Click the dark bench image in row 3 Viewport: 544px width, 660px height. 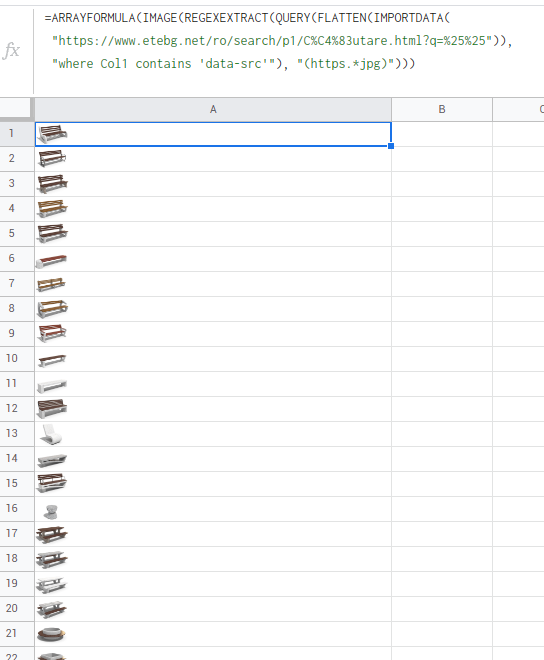point(52,184)
